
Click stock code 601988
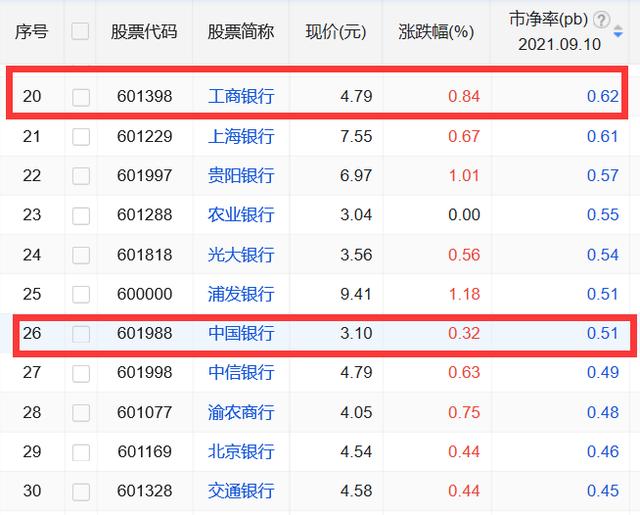click(144, 333)
